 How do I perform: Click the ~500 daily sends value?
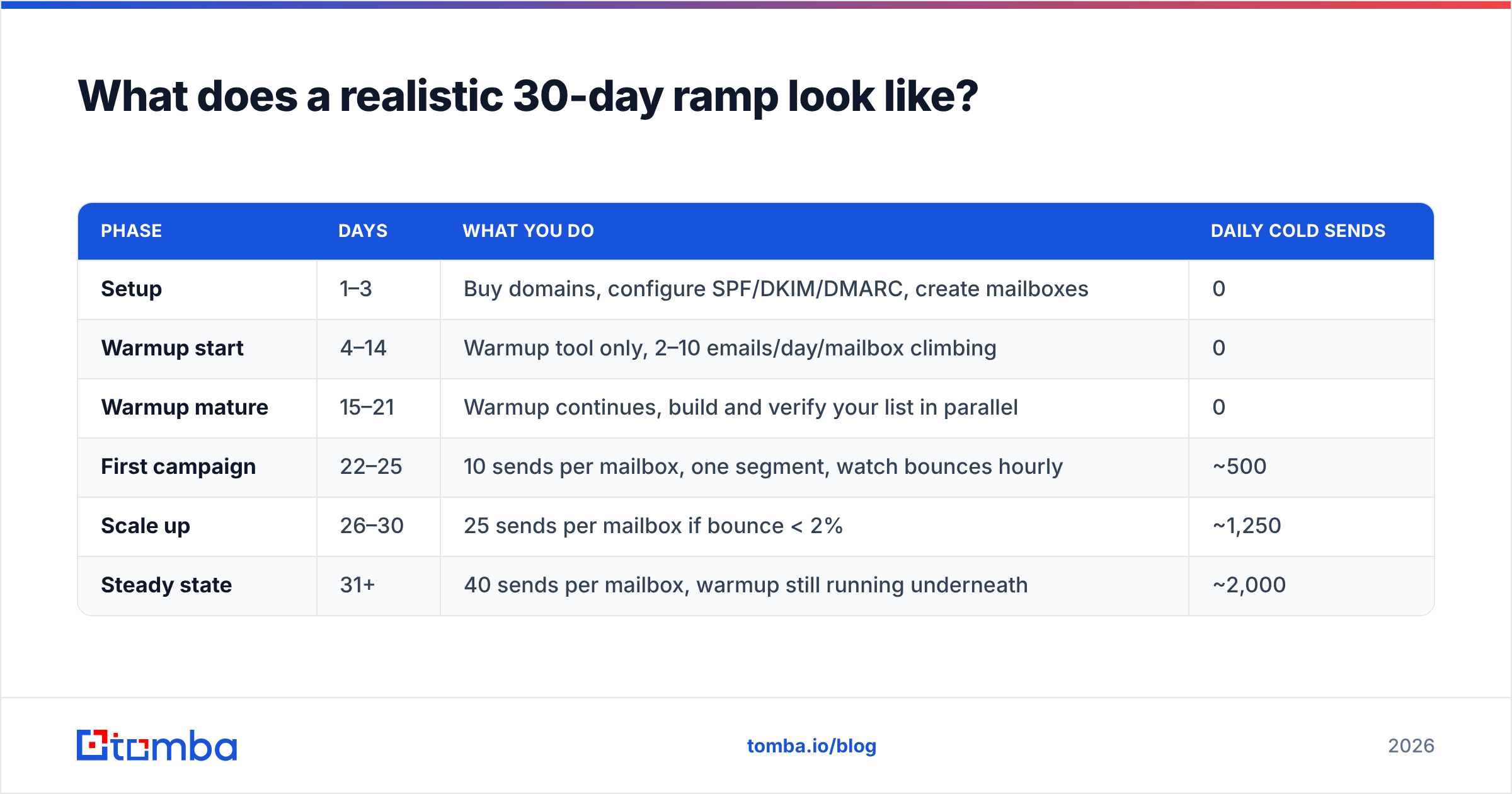[x=1239, y=466]
